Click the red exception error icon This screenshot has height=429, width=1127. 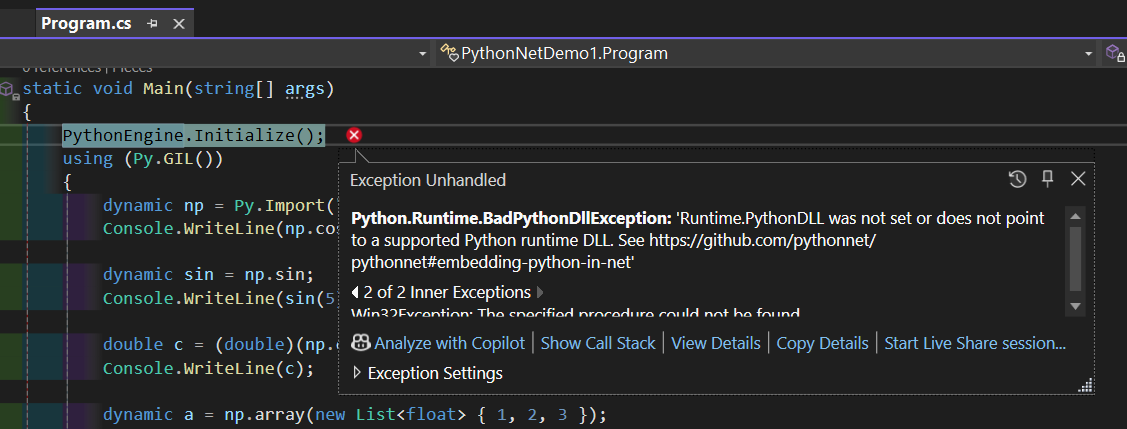[354, 135]
